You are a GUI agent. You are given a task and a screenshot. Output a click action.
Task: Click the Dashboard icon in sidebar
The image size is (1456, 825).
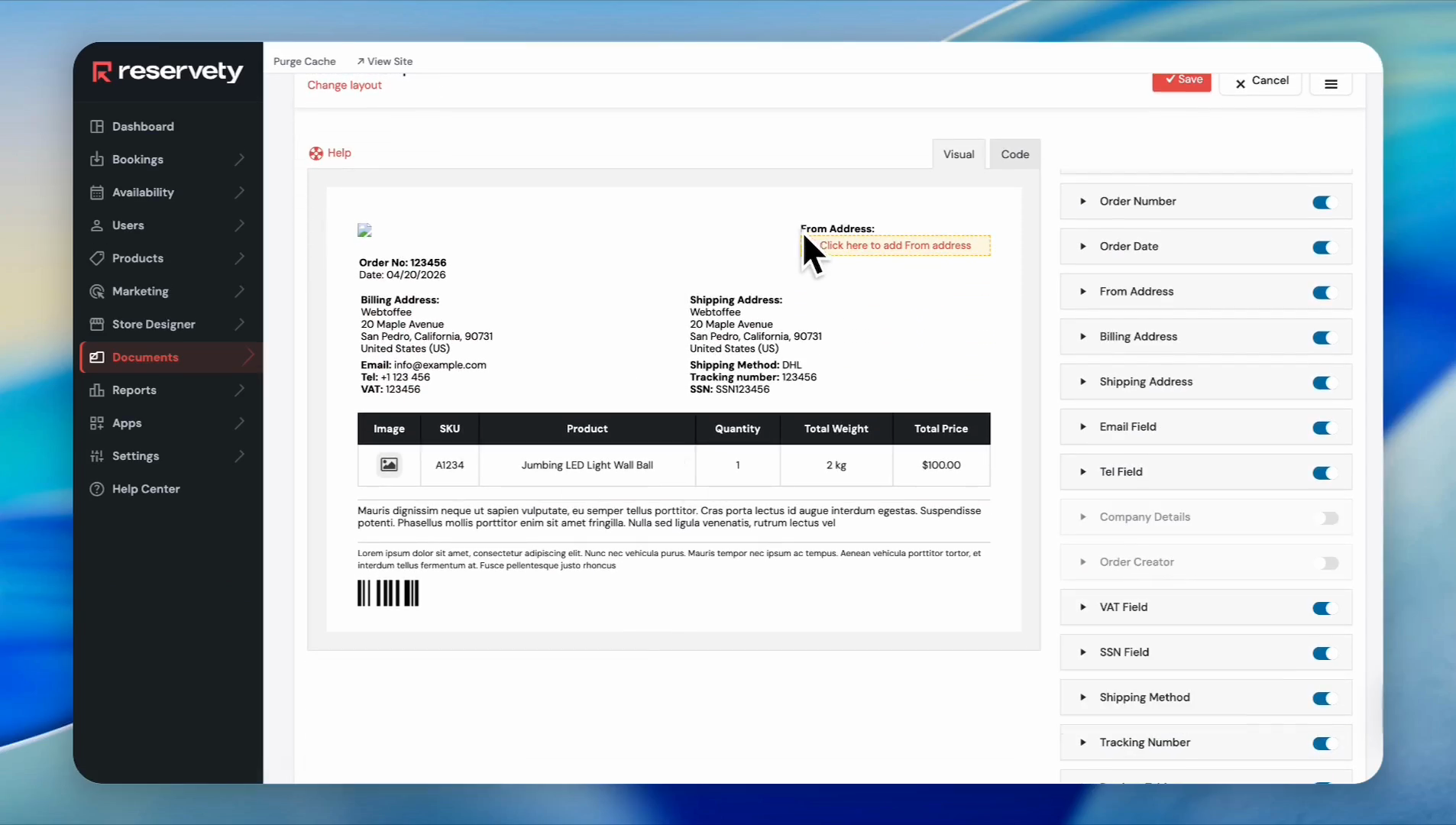click(x=97, y=127)
